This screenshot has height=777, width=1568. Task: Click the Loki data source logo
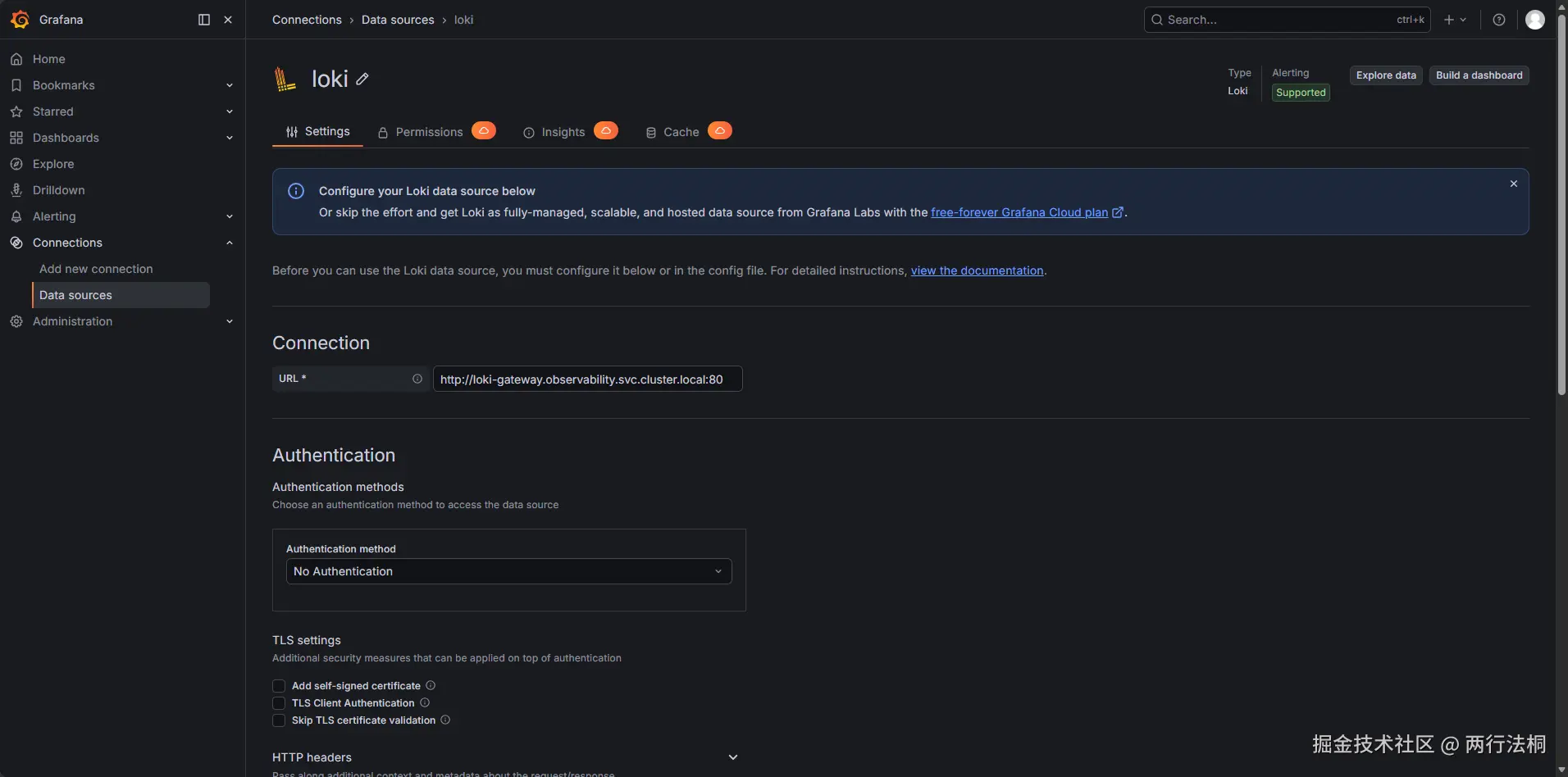pyautogui.click(x=285, y=79)
